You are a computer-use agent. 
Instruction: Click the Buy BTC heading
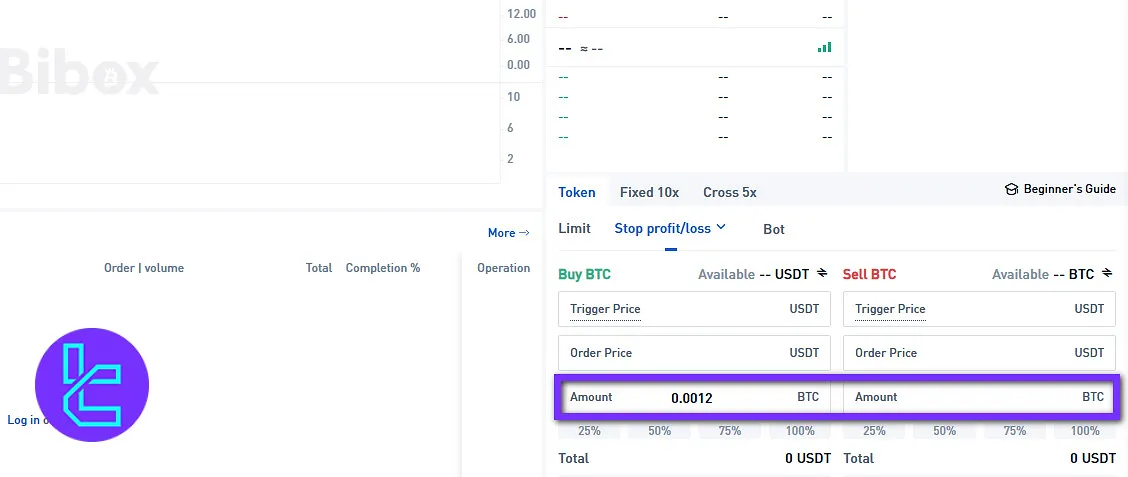(x=584, y=274)
